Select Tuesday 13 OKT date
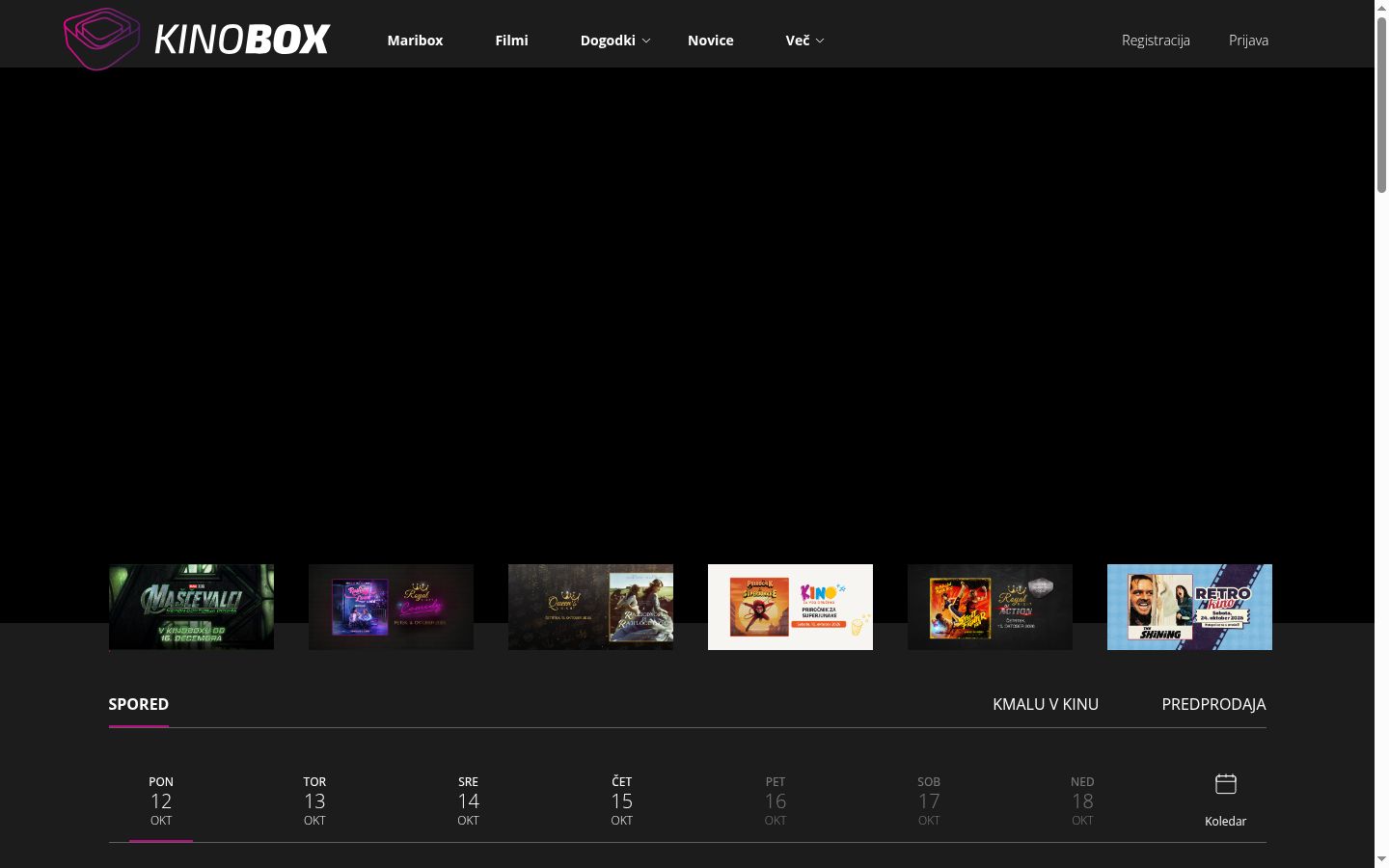 pyautogui.click(x=314, y=801)
